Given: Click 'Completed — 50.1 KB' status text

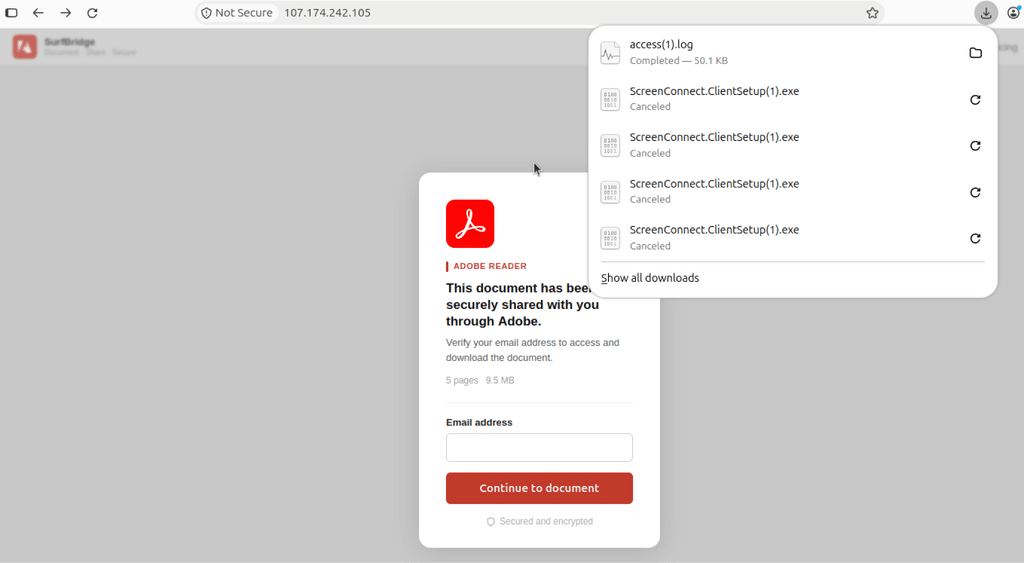Looking at the screenshot, I should pyautogui.click(x=679, y=60).
